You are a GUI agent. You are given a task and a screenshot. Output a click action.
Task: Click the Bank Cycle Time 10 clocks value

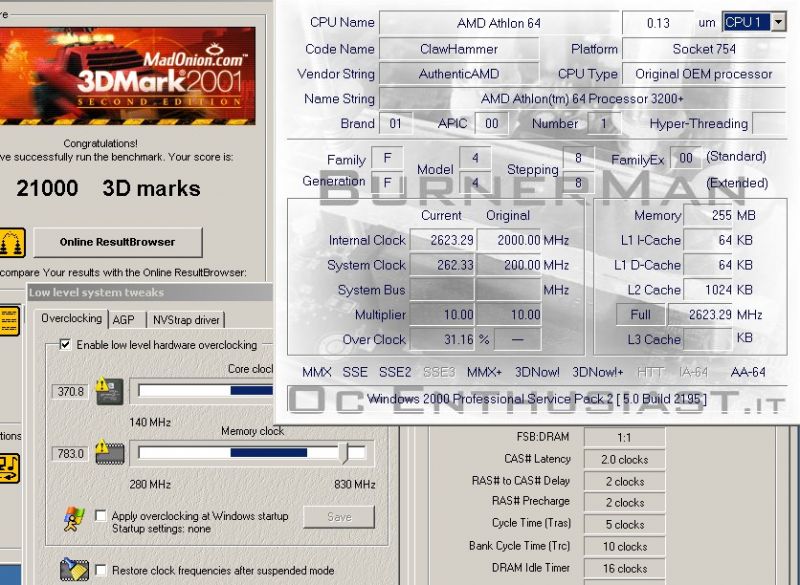[x=624, y=546]
